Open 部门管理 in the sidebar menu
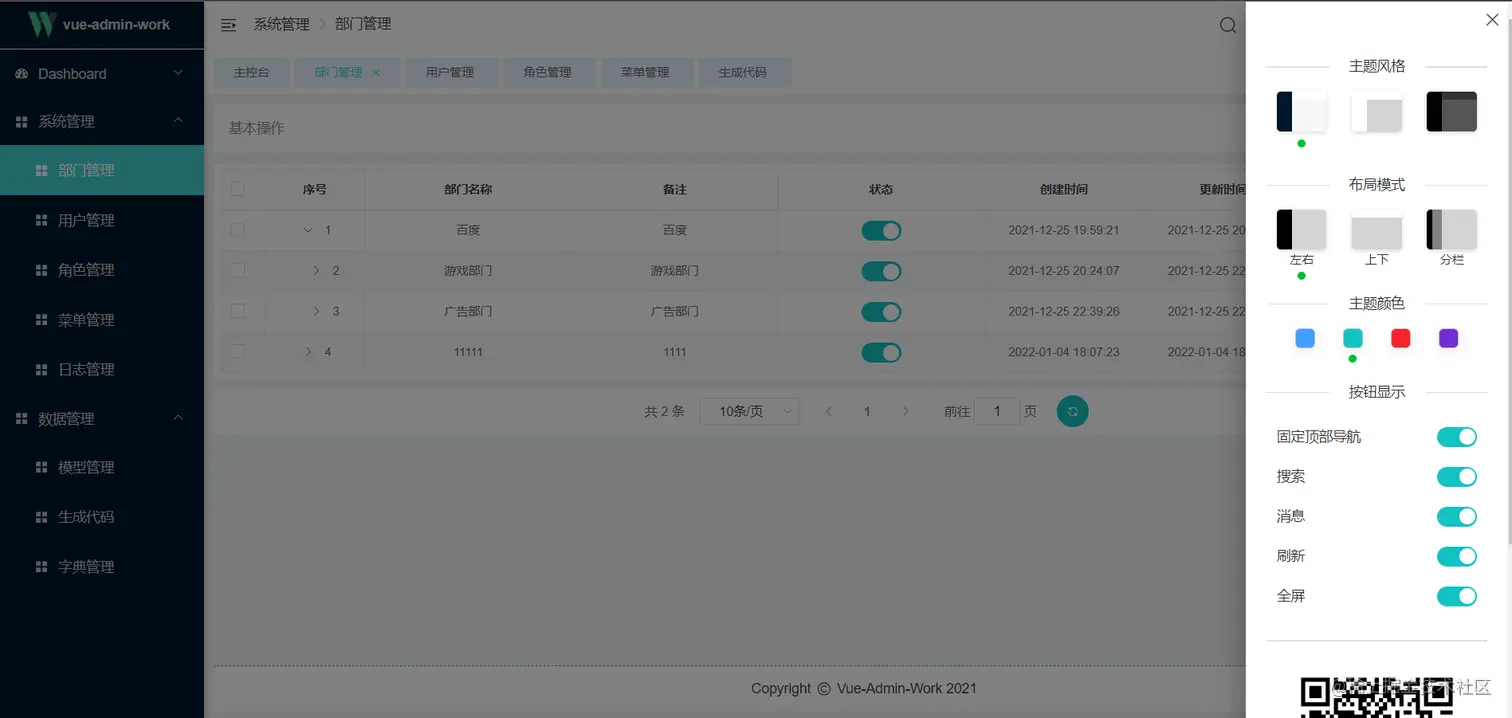This screenshot has height=718, width=1512. point(102,170)
